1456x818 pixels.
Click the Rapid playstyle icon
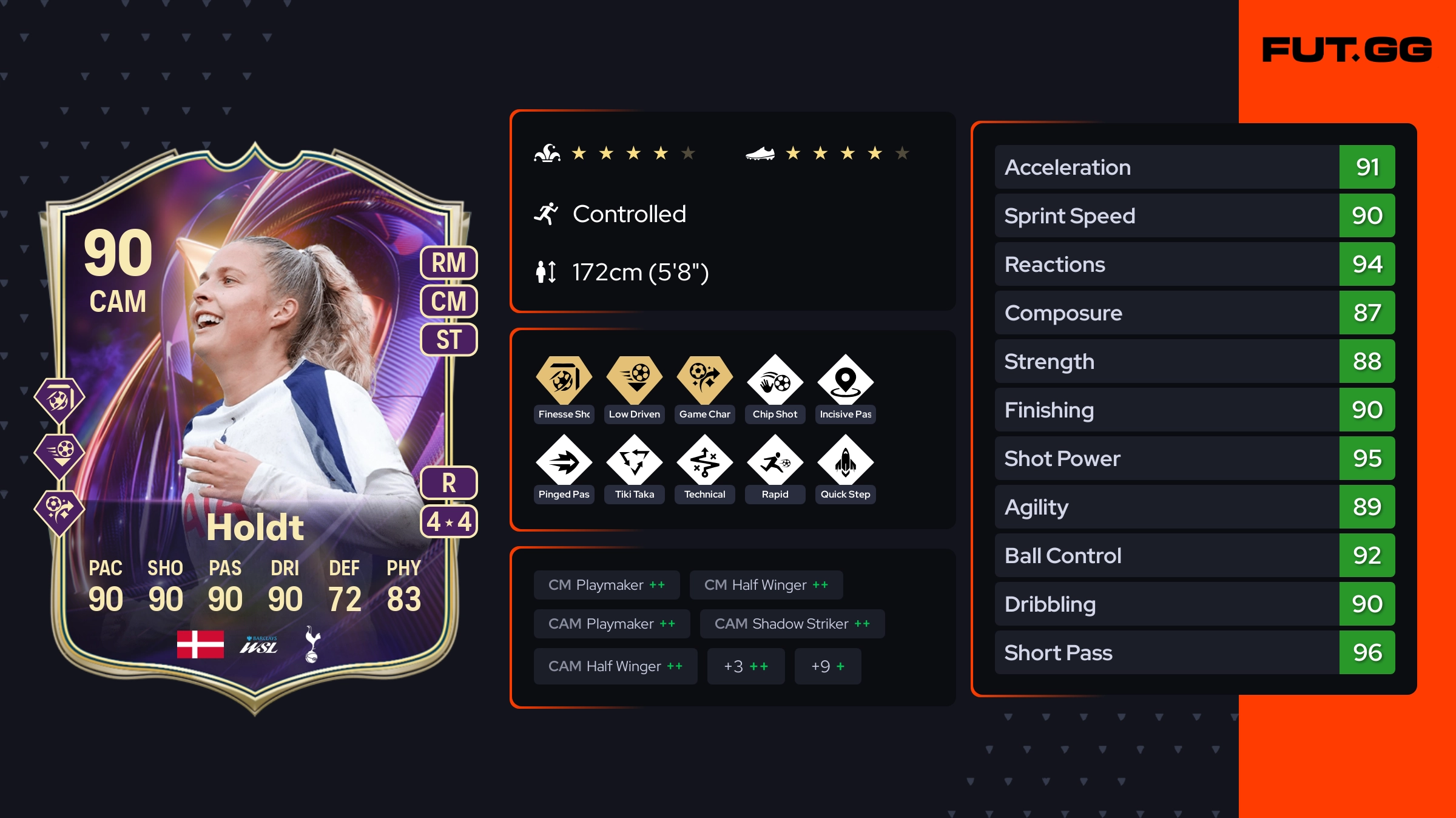tap(775, 462)
